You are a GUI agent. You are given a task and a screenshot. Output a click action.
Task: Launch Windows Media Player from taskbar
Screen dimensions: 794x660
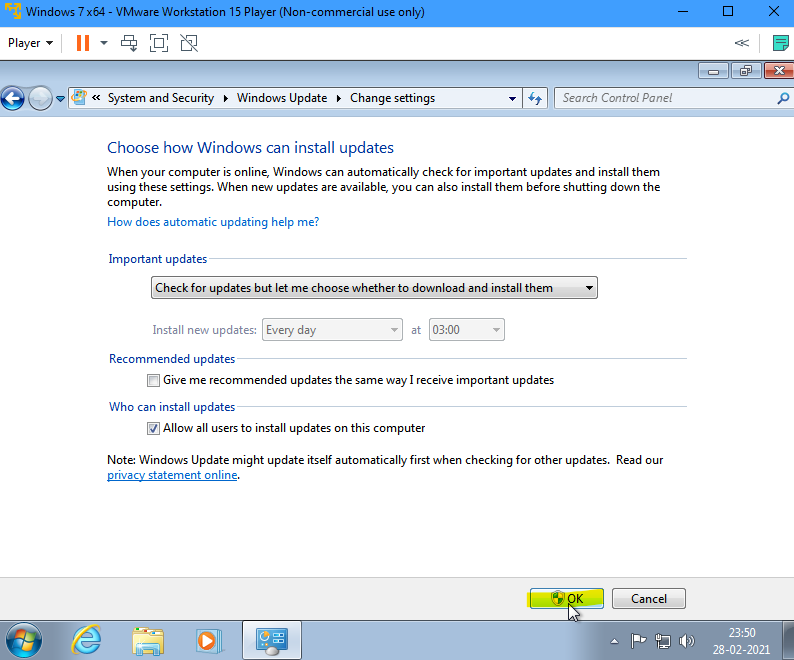tap(208, 640)
